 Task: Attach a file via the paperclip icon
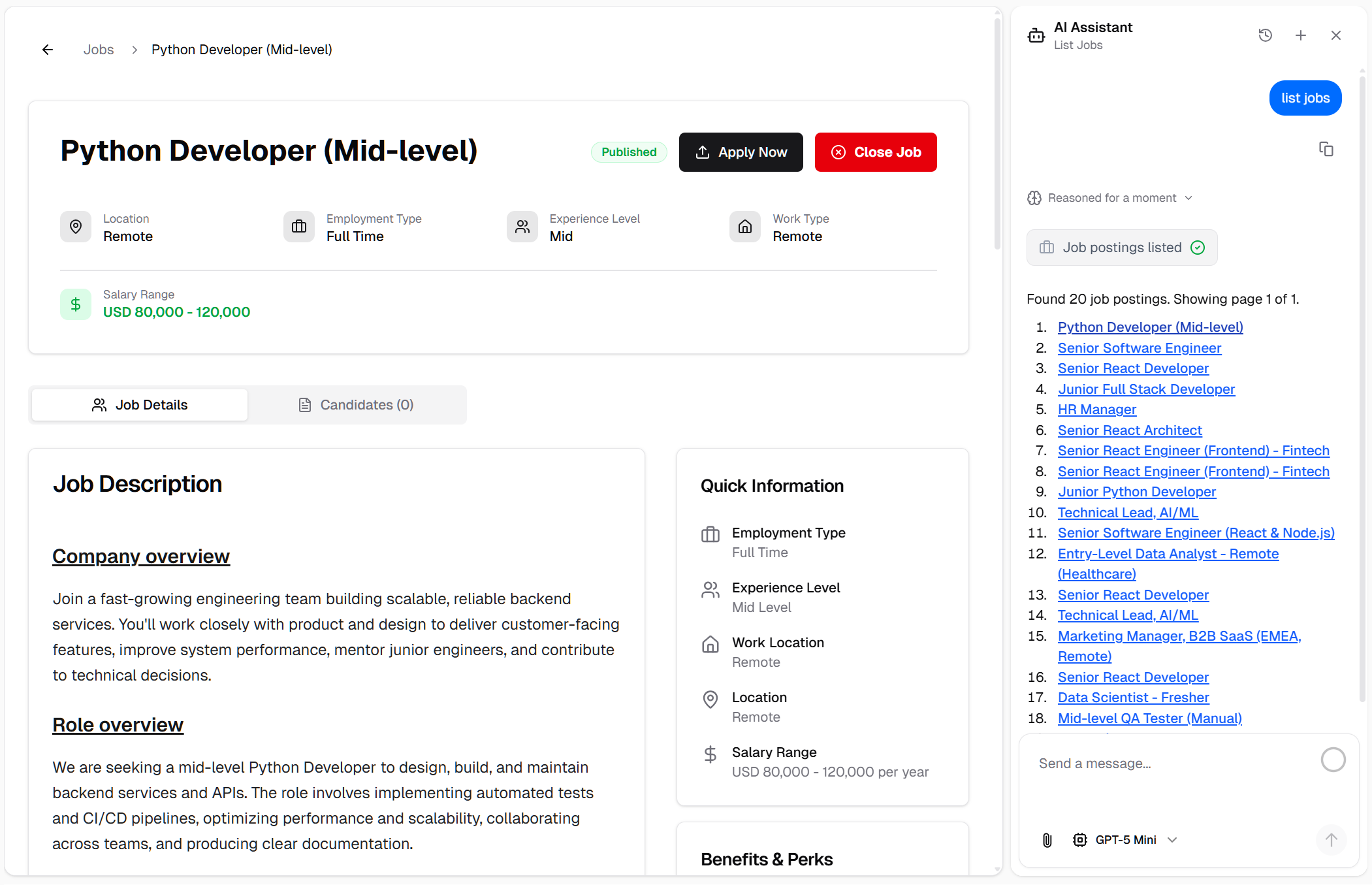[x=1047, y=840]
